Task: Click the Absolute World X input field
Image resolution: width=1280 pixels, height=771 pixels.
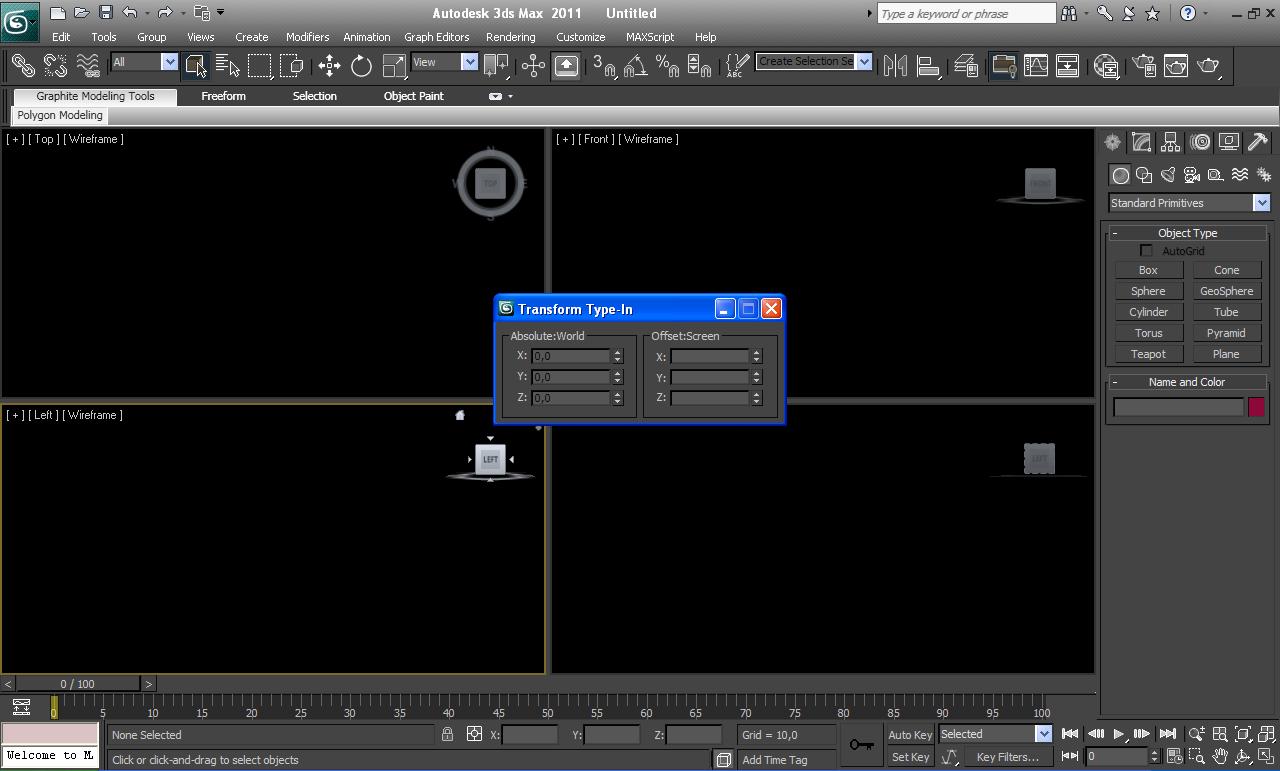Action: pyautogui.click(x=571, y=356)
